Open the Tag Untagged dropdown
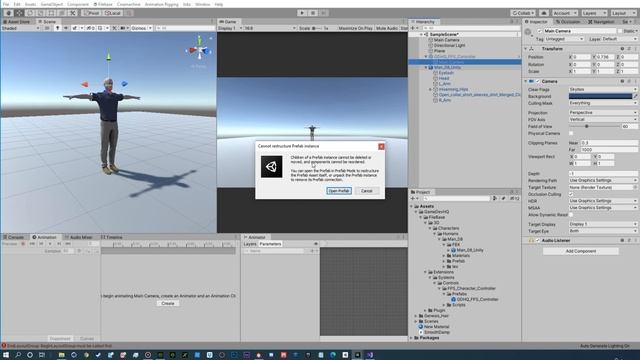Screen dimensions: 640x360 click(564, 39)
